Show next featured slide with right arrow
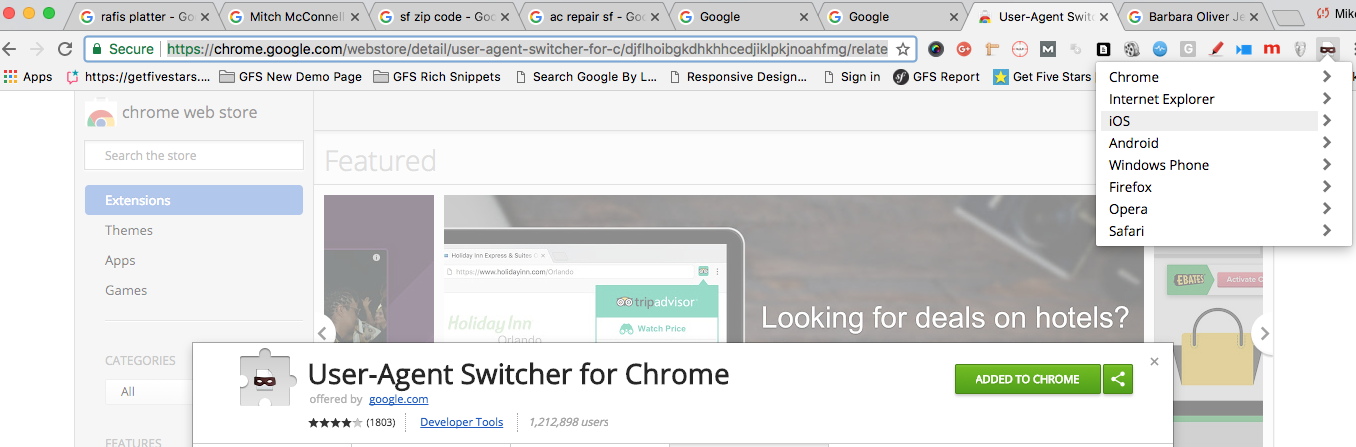Image resolution: width=1356 pixels, height=447 pixels. [x=1264, y=333]
